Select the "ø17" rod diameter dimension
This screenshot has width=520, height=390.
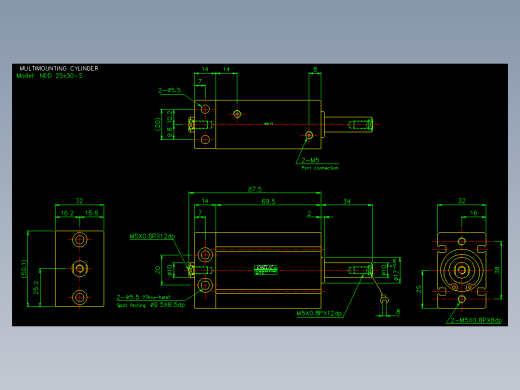[396, 271]
